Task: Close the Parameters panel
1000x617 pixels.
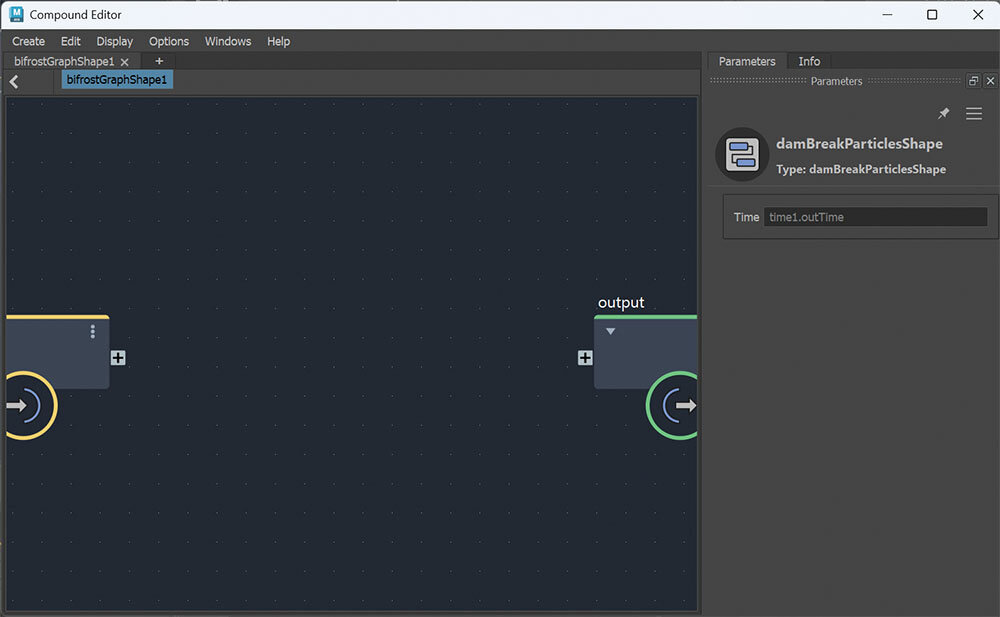Action: pos(990,81)
